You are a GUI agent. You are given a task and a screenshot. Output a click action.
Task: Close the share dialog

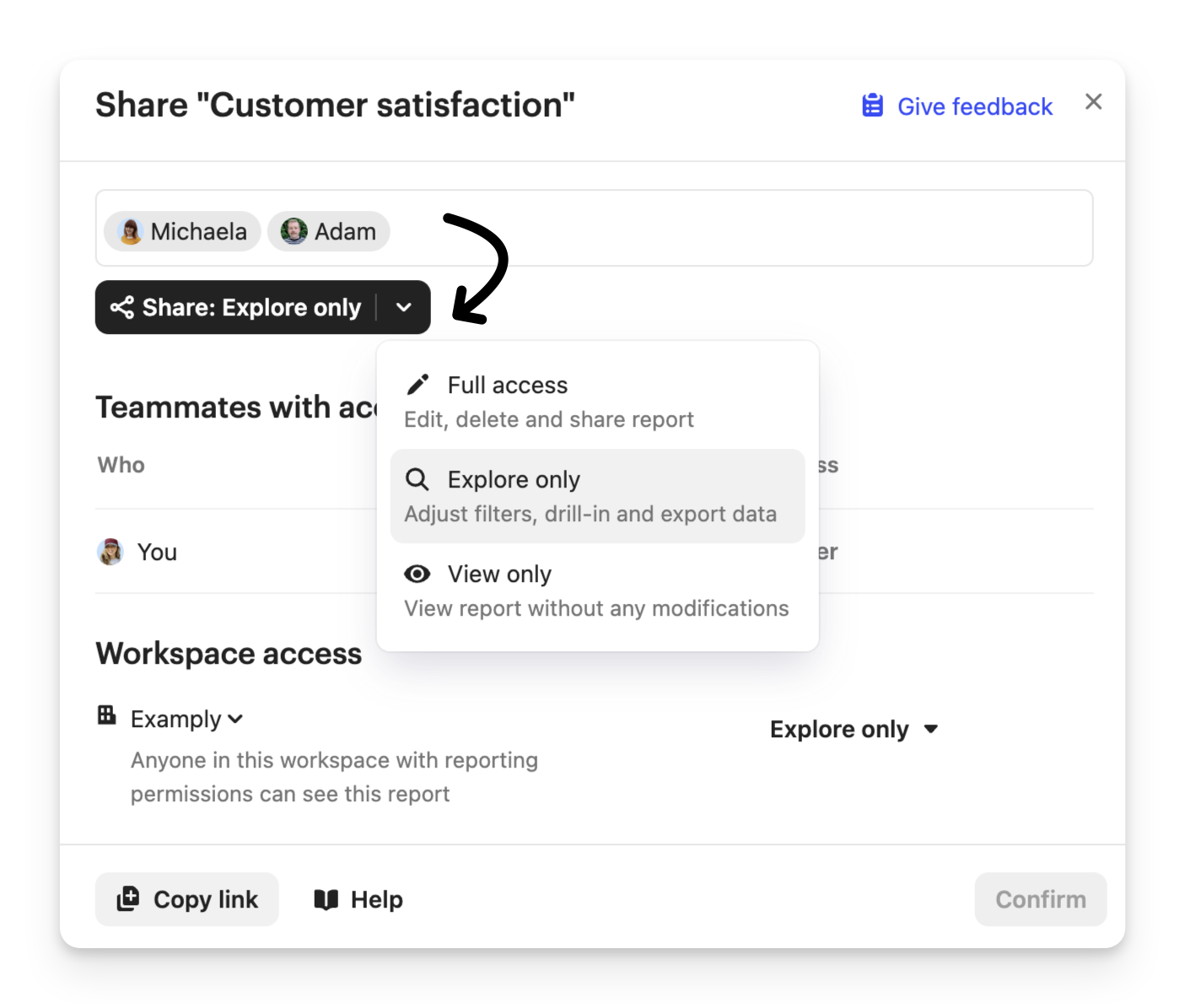click(1093, 102)
